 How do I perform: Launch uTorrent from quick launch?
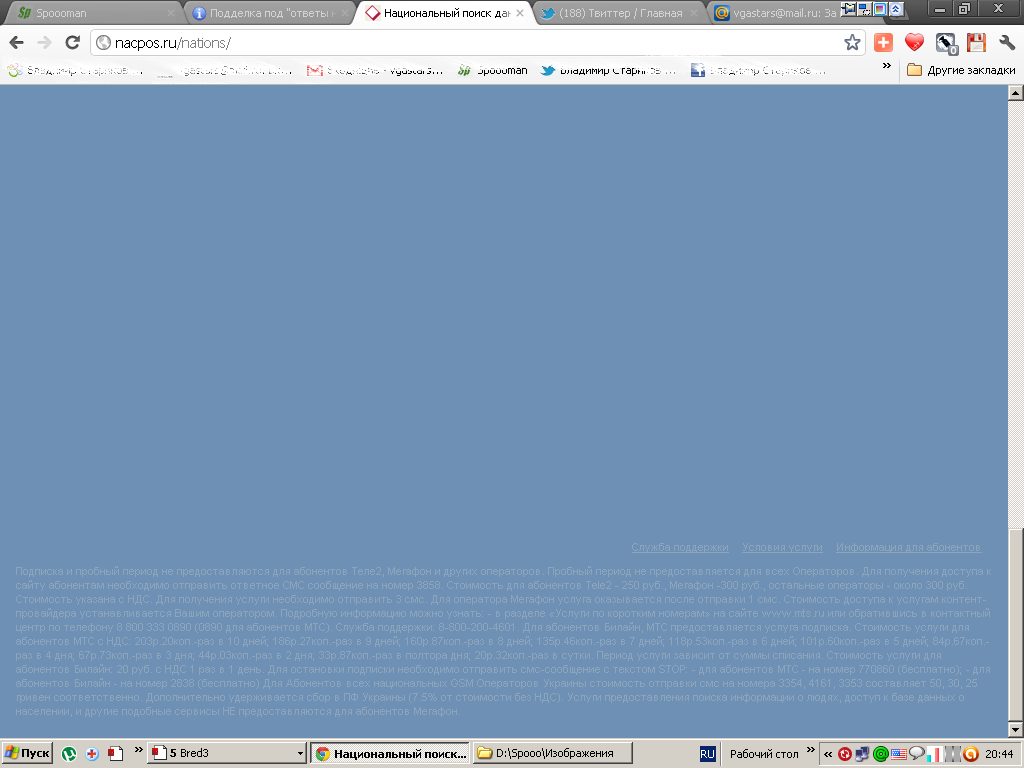point(69,754)
